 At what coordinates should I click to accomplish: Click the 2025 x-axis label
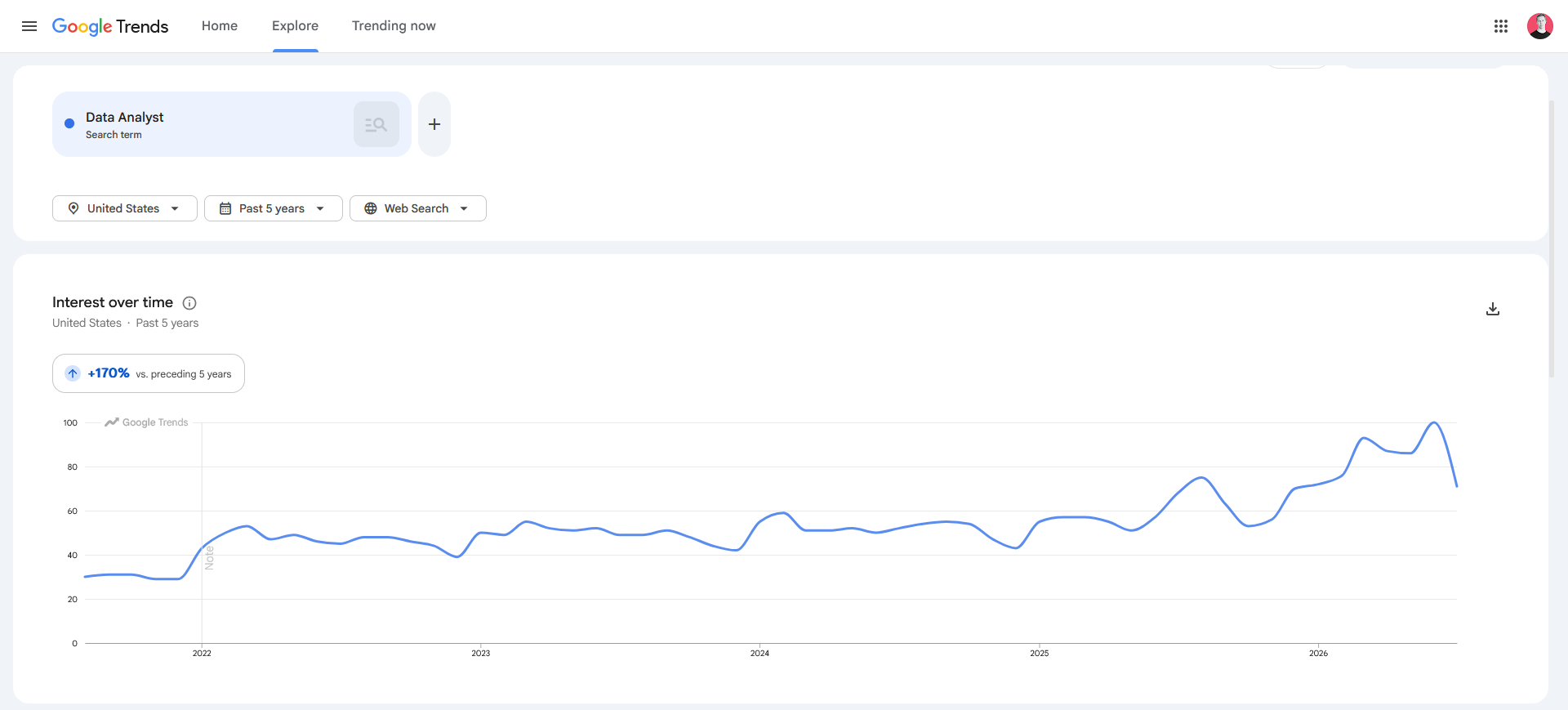tap(1040, 653)
